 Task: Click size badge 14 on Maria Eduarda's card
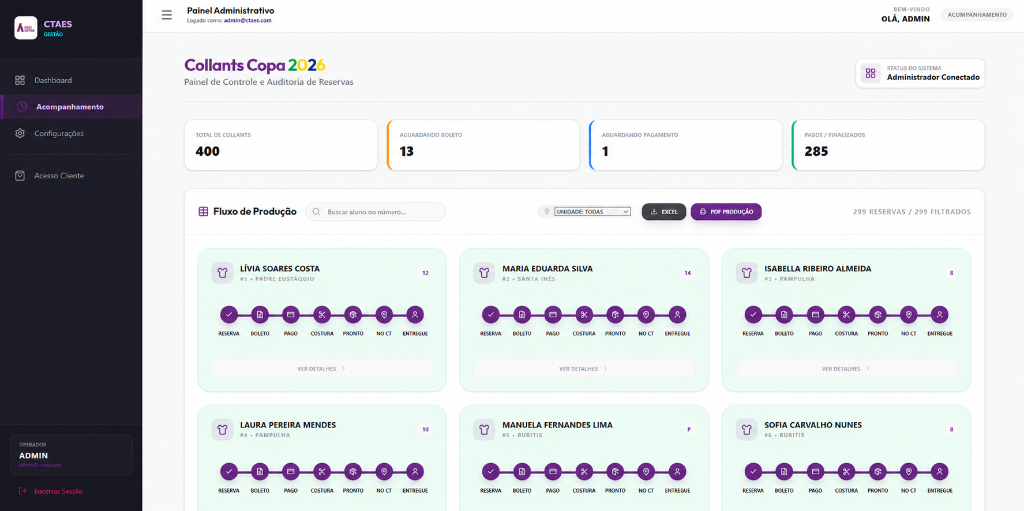point(687,273)
